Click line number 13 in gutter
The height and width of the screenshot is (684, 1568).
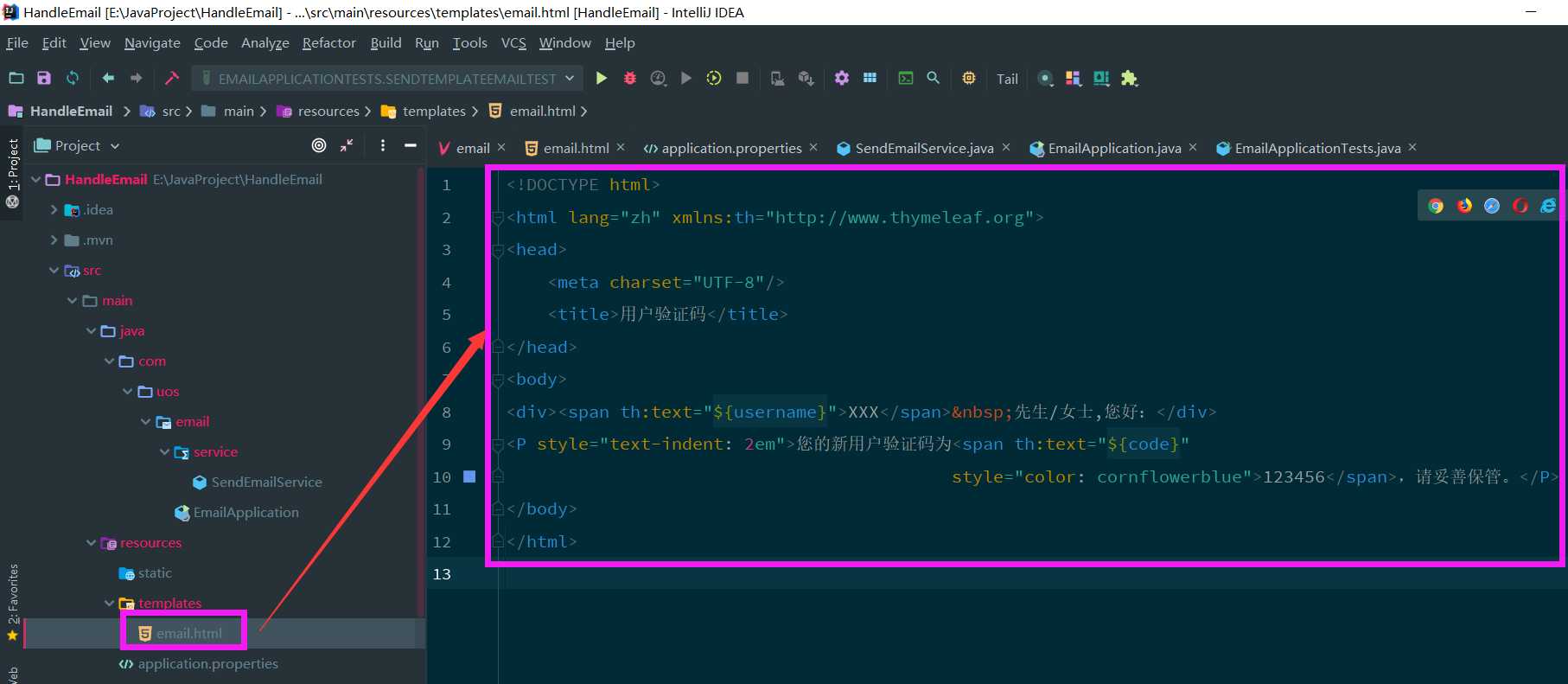point(442,574)
